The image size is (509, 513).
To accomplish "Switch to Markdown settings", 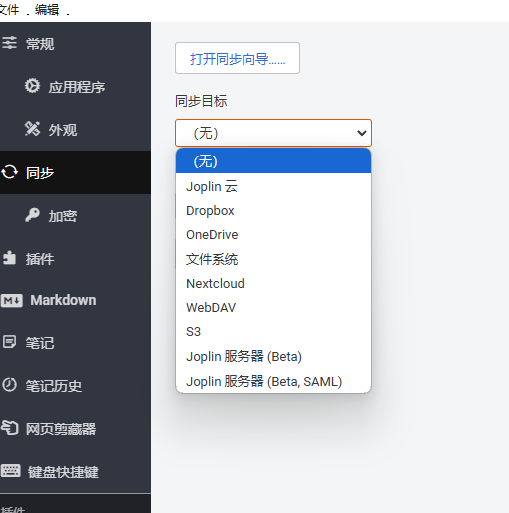I will tap(75, 300).
